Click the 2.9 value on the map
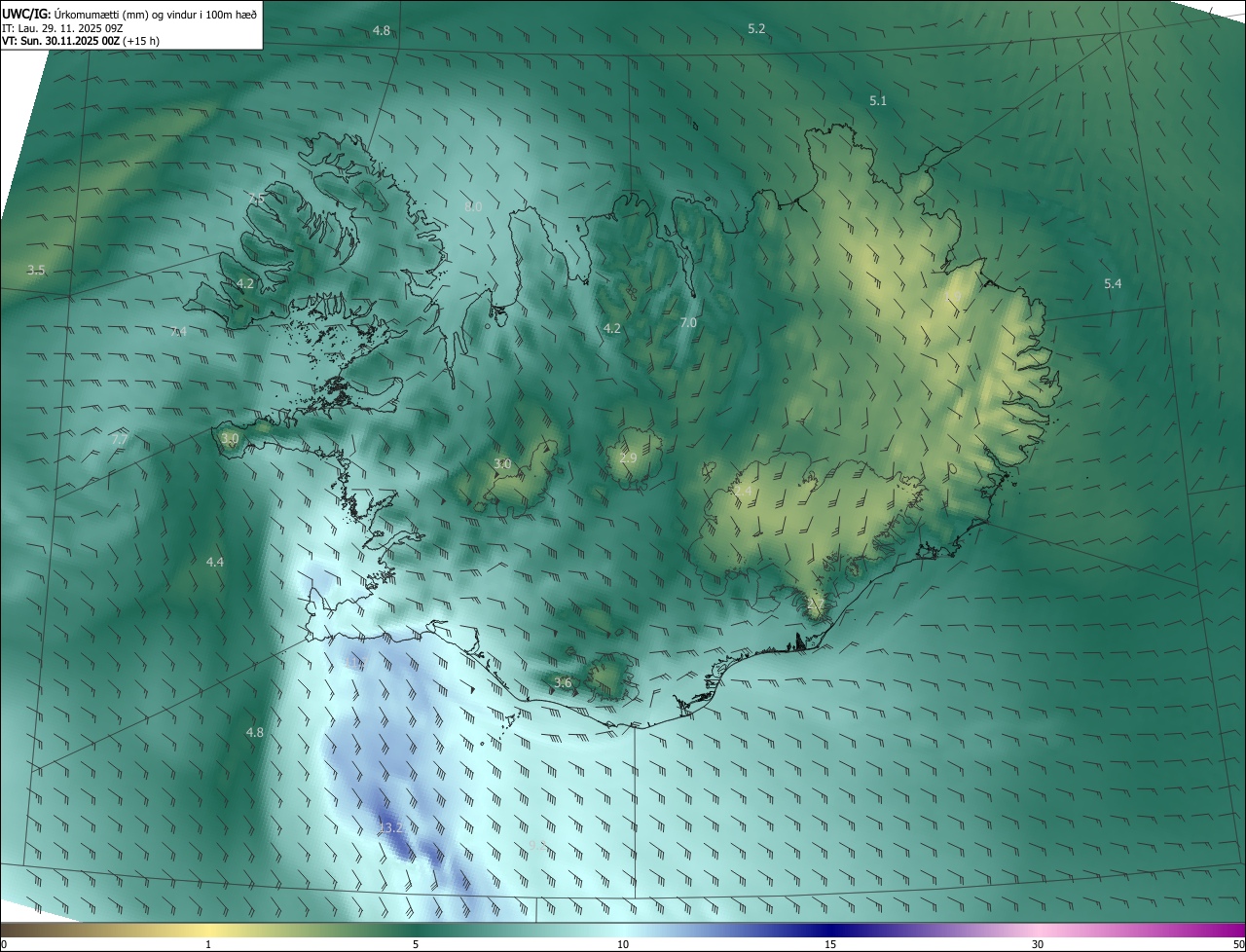The height and width of the screenshot is (952, 1246). pyautogui.click(x=628, y=458)
